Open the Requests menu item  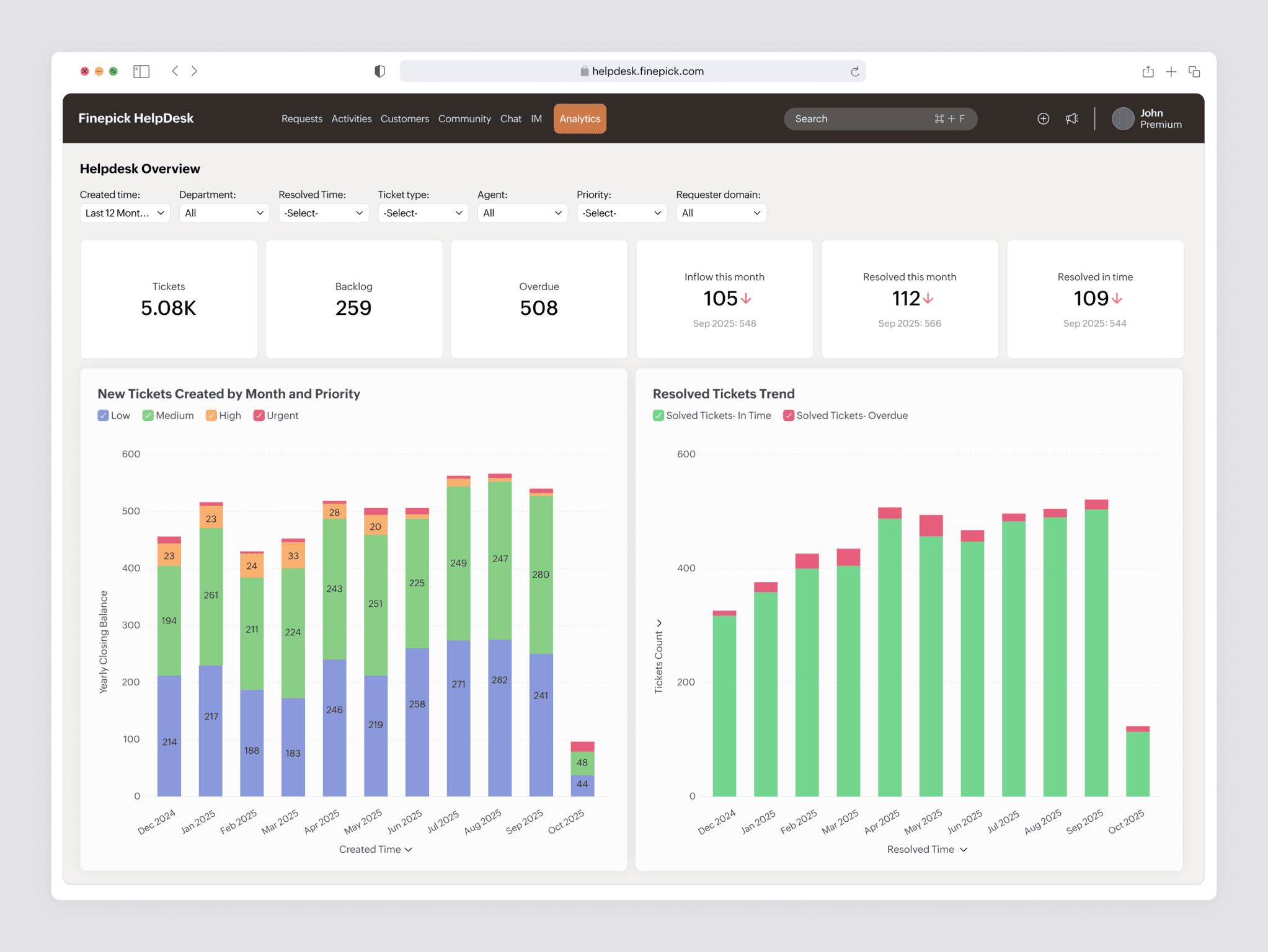tap(302, 118)
